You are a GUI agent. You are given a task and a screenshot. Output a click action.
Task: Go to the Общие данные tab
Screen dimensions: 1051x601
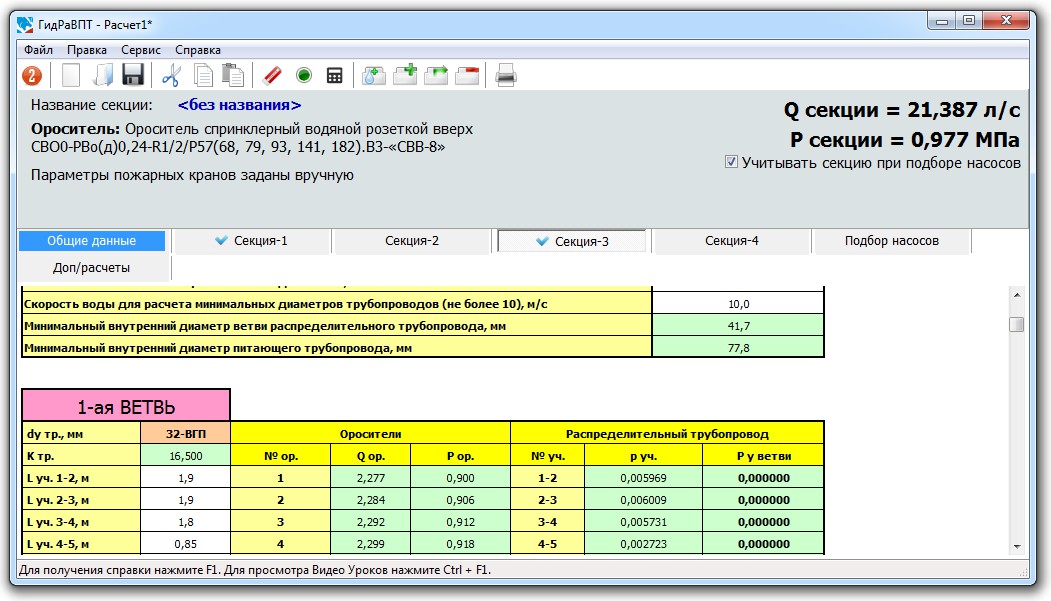[91, 241]
